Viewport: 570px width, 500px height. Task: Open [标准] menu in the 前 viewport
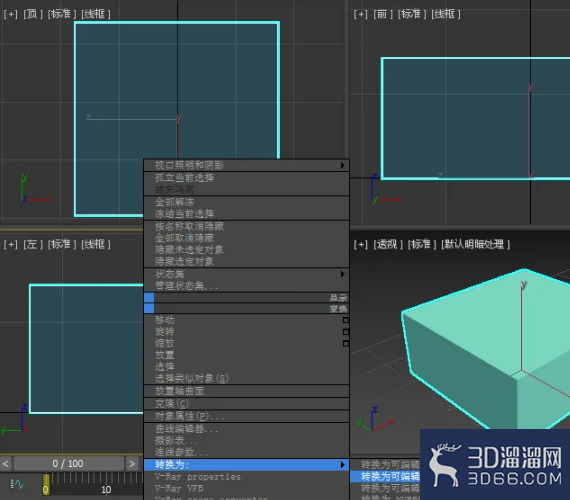tap(412, 14)
